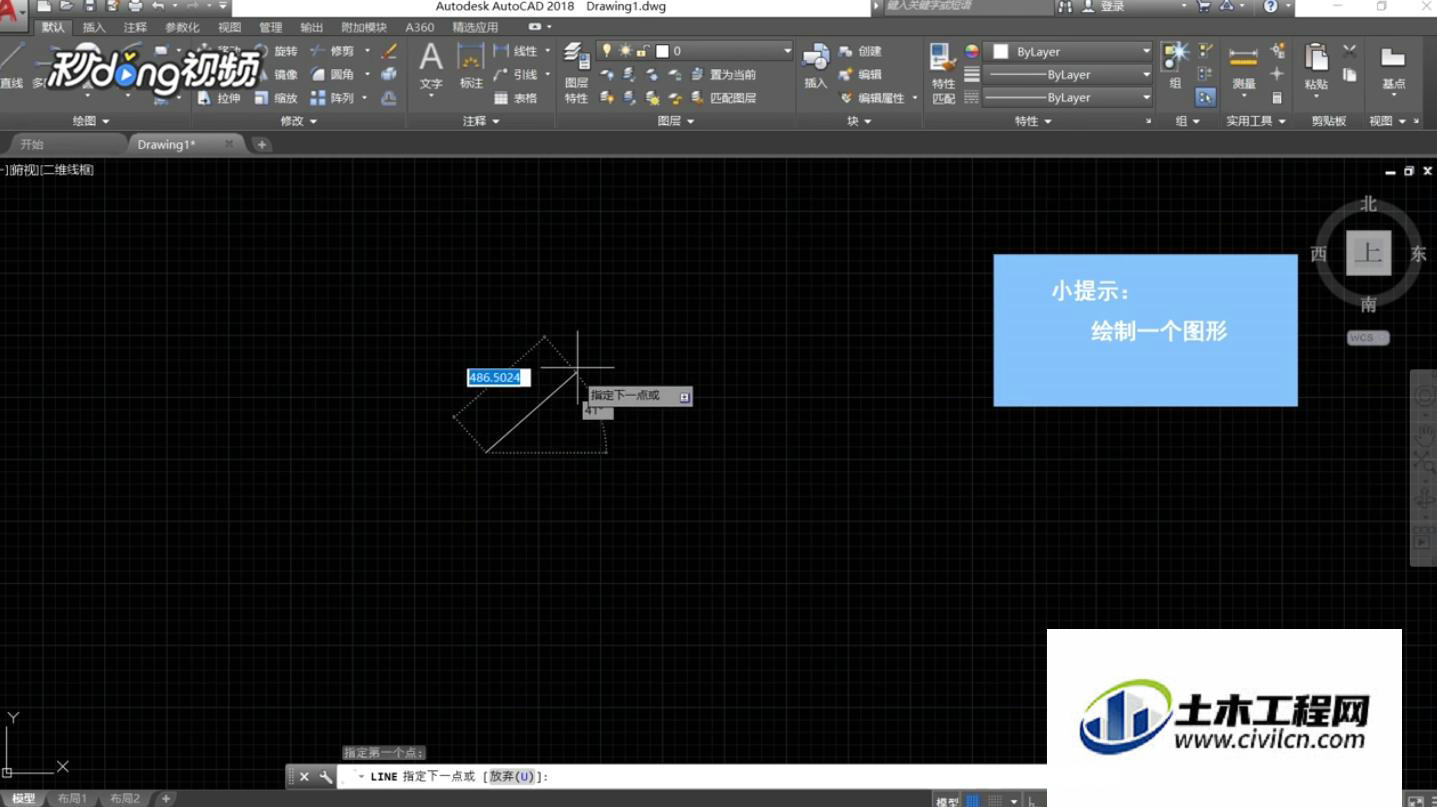
Task: Select the 直线 (Line) tool
Action: [x=11, y=68]
